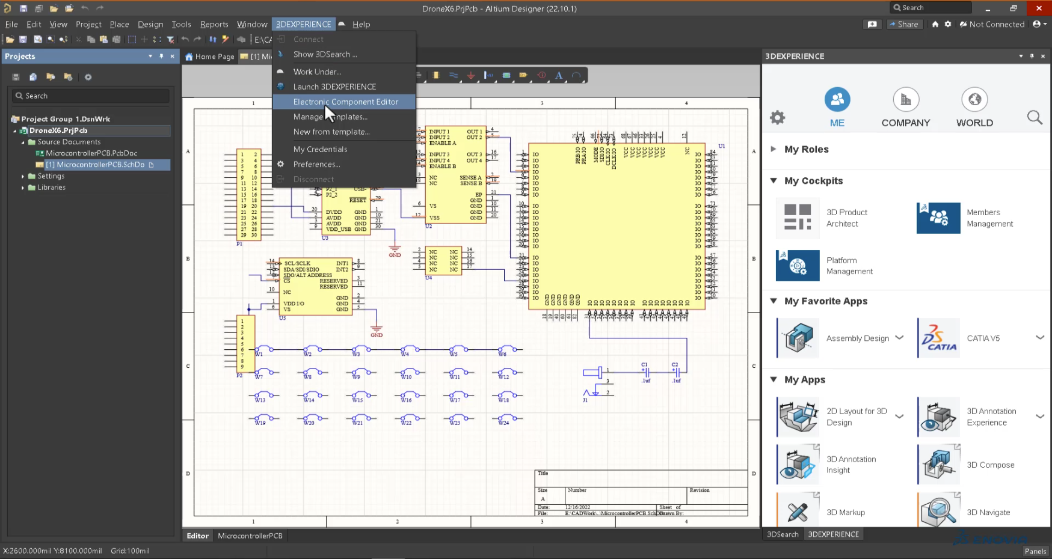Open the Help menu
Image resolution: width=1052 pixels, height=559 pixels.
click(x=361, y=24)
